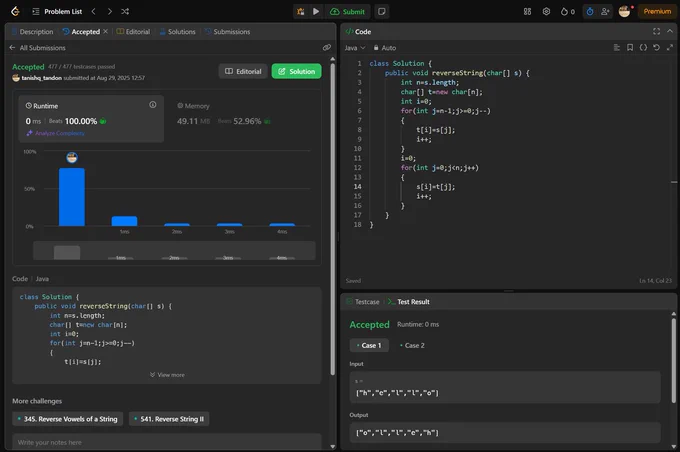Expand code with View more
This screenshot has height=452, width=680.
(167, 375)
